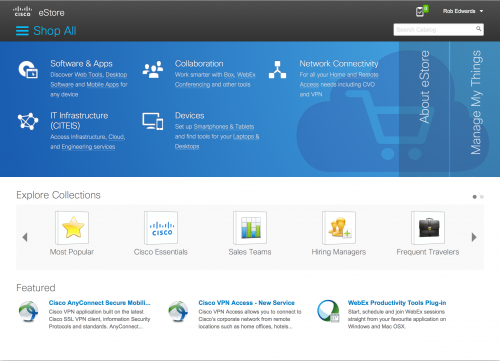500x361 pixels.
Task: Click WebEx Productivity Tools product icon
Action: [x=328, y=311]
